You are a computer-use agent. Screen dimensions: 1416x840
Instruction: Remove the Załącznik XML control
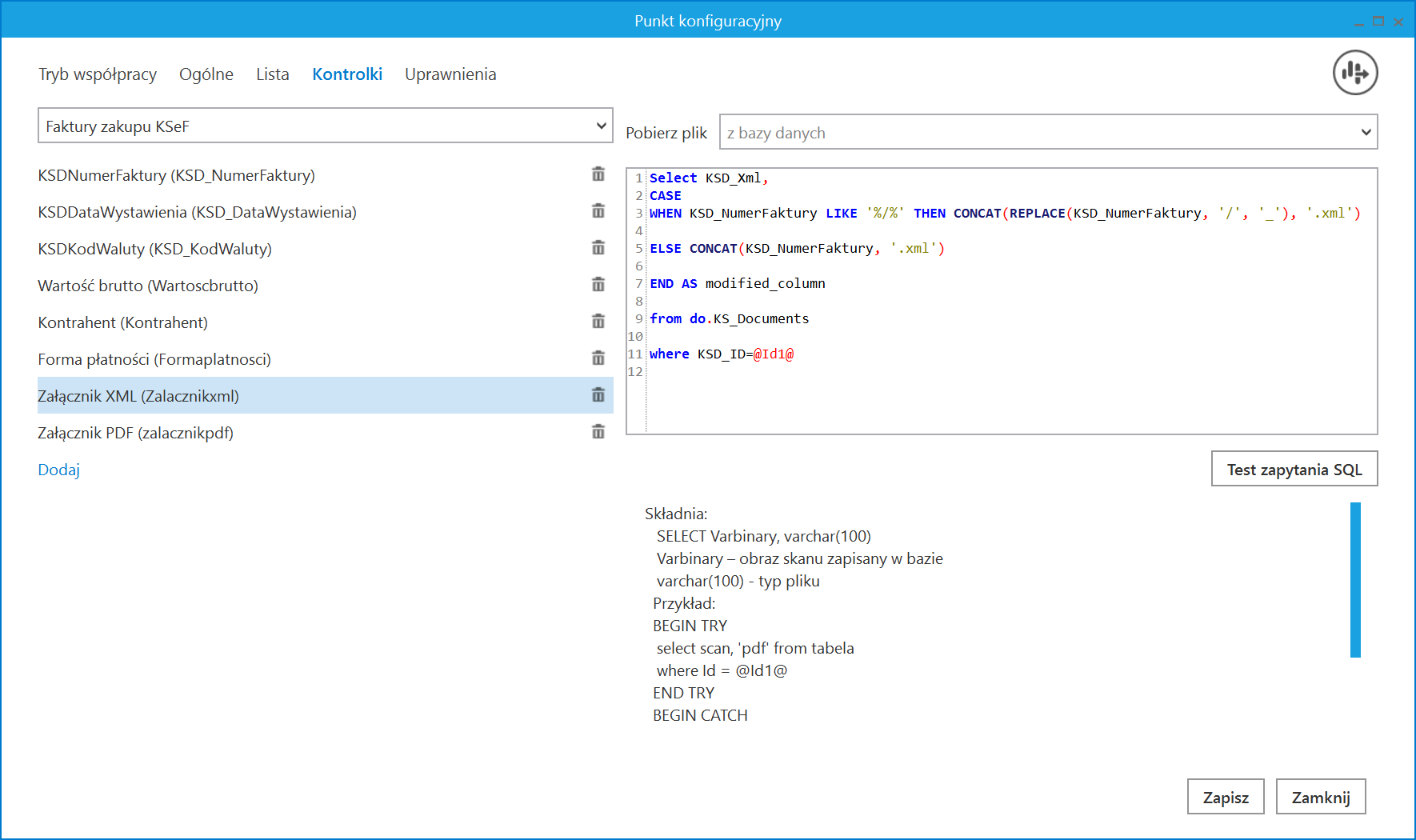point(598,395)
